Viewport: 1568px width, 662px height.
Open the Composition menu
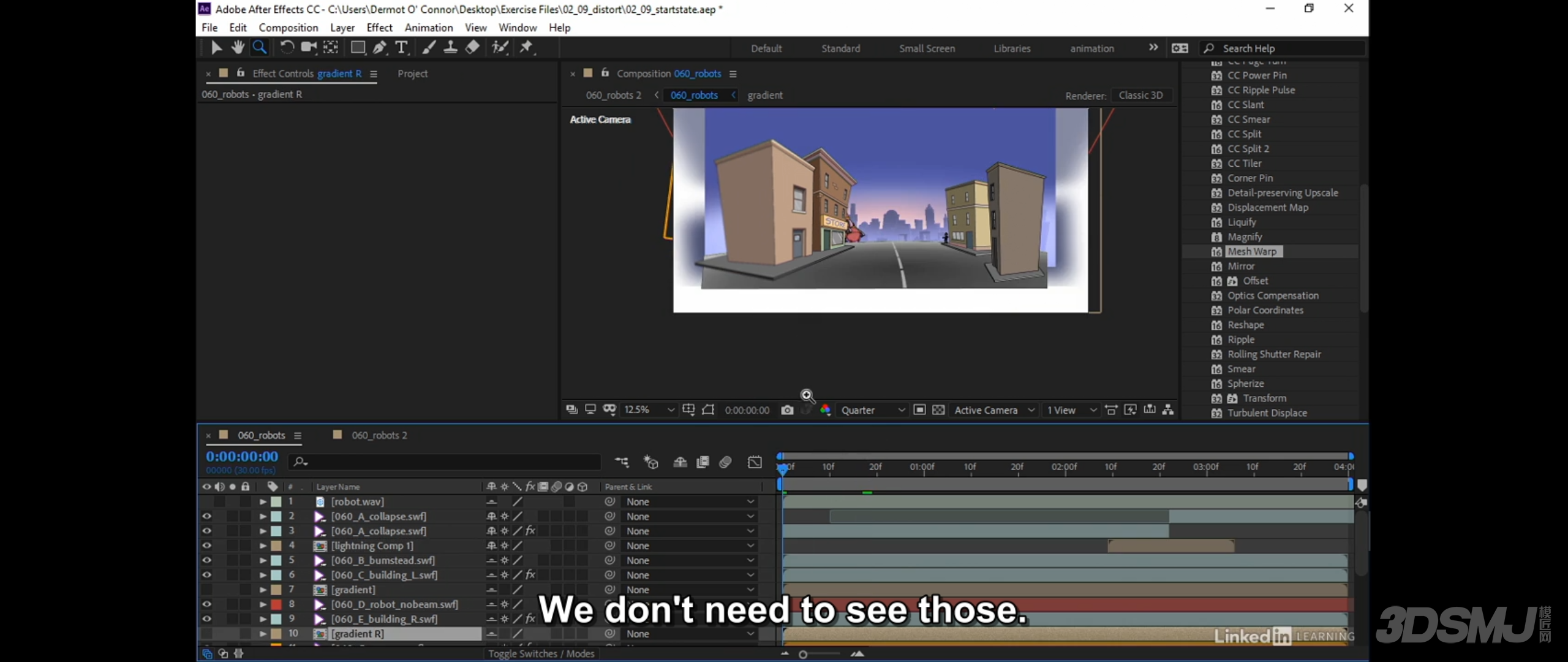pyautogui.click(x=288, y=28)
